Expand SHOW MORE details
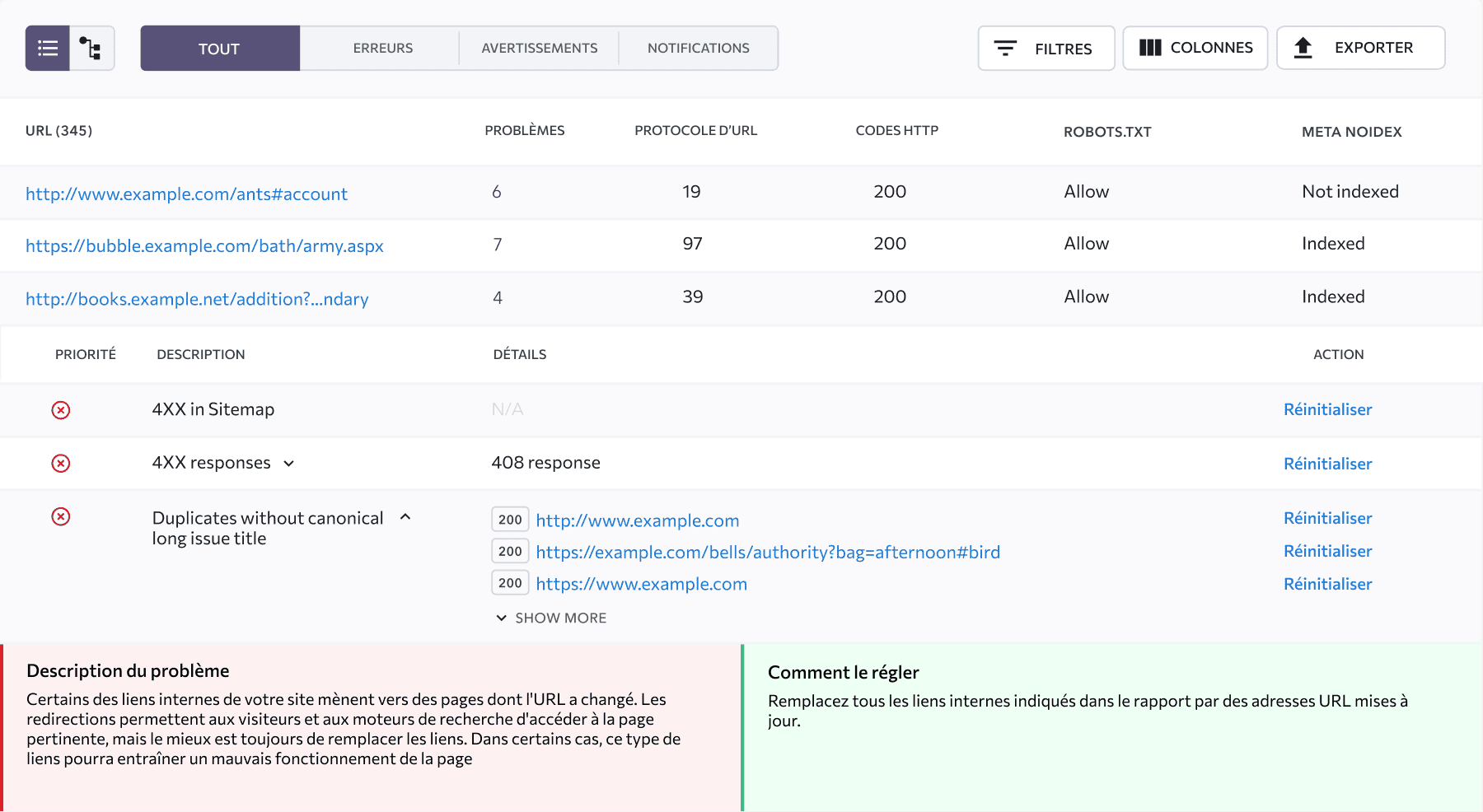This screenshot has height=812, width=1483. (x=551, y=618)
